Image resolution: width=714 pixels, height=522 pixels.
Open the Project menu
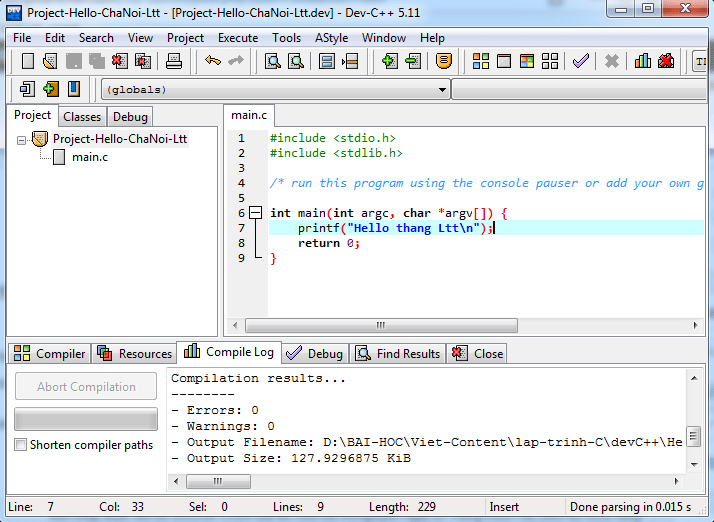click(x=185, y=38)
